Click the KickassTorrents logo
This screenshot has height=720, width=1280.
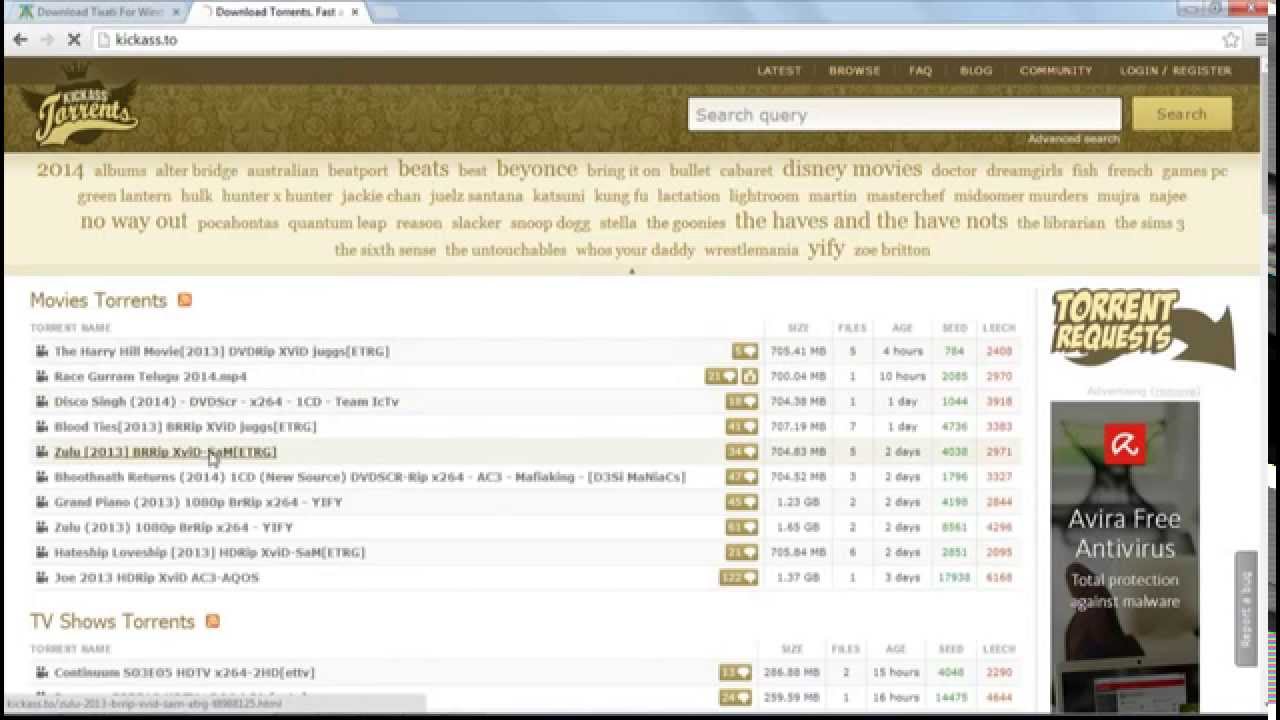click(83, 108)
